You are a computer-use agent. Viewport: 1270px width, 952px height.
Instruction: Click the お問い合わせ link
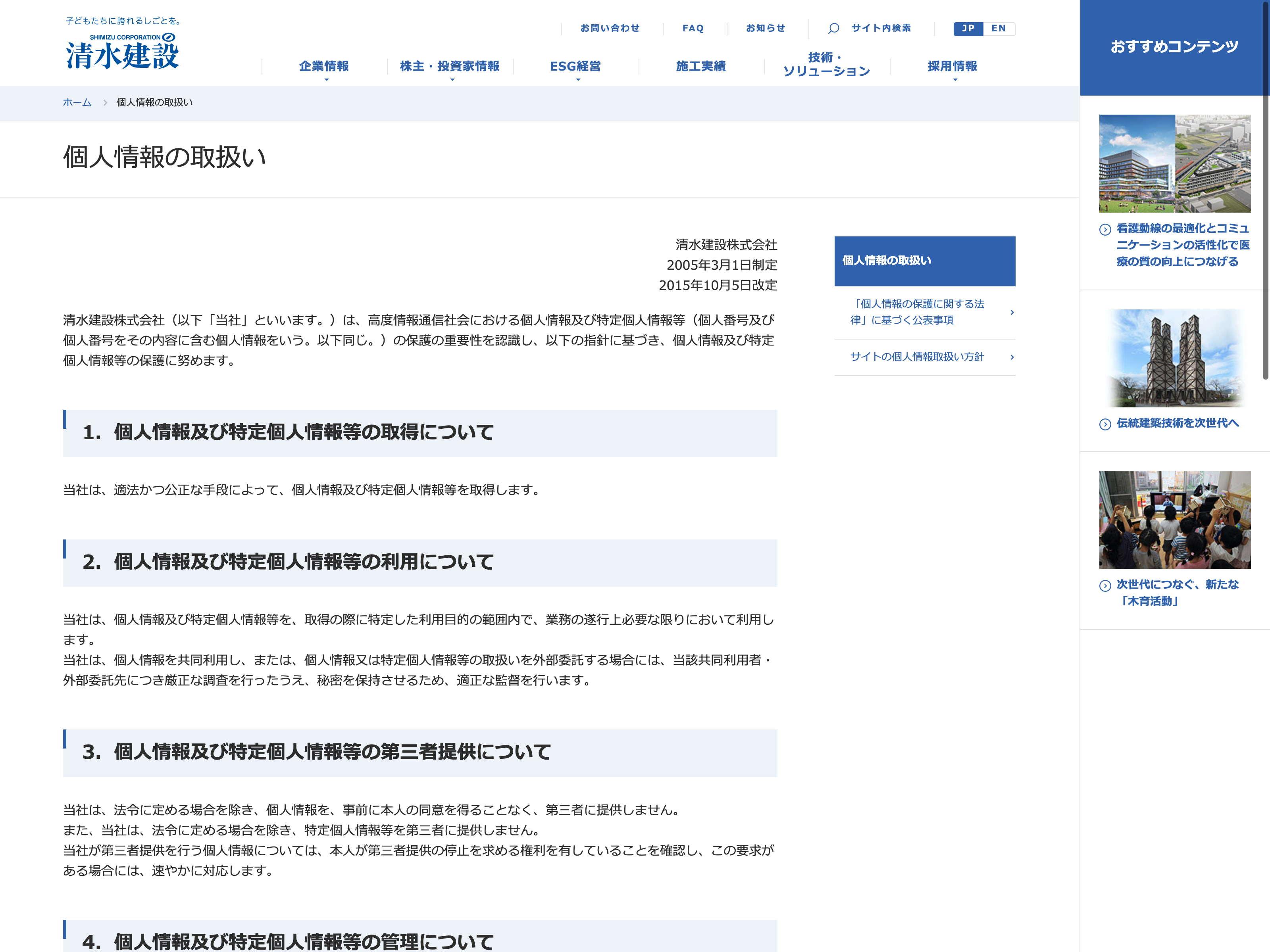[610, 28]
